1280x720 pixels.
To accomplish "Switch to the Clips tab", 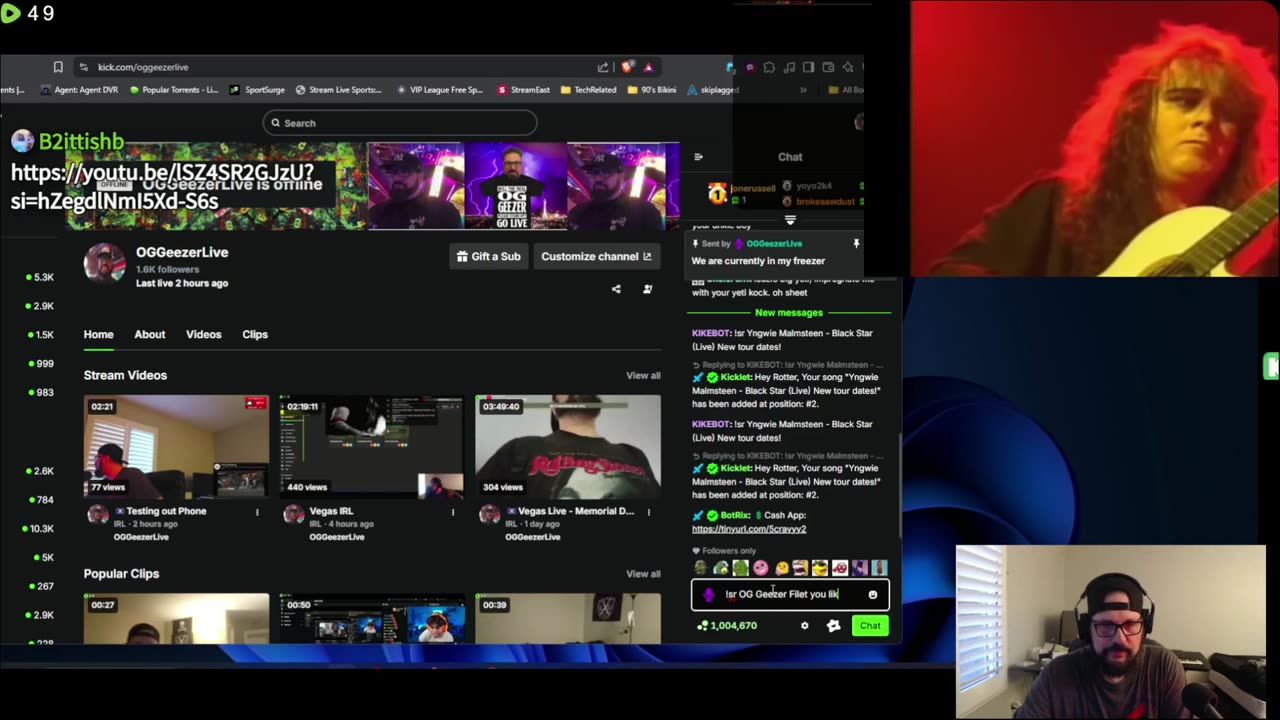I will pyautogui.click(x=255, y=334).
